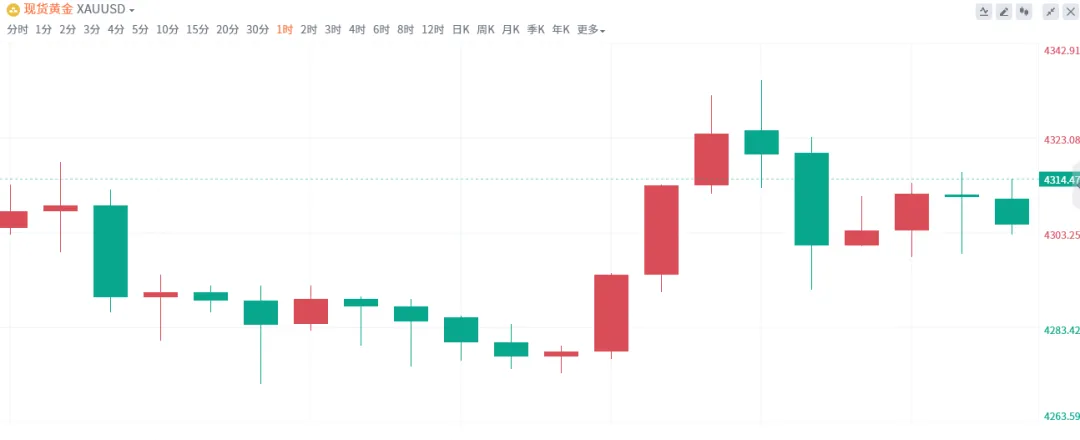Screen dimensions: 1080x440
Task: Select the pencil drawing tool
Action: click(x=1004, y=11)
